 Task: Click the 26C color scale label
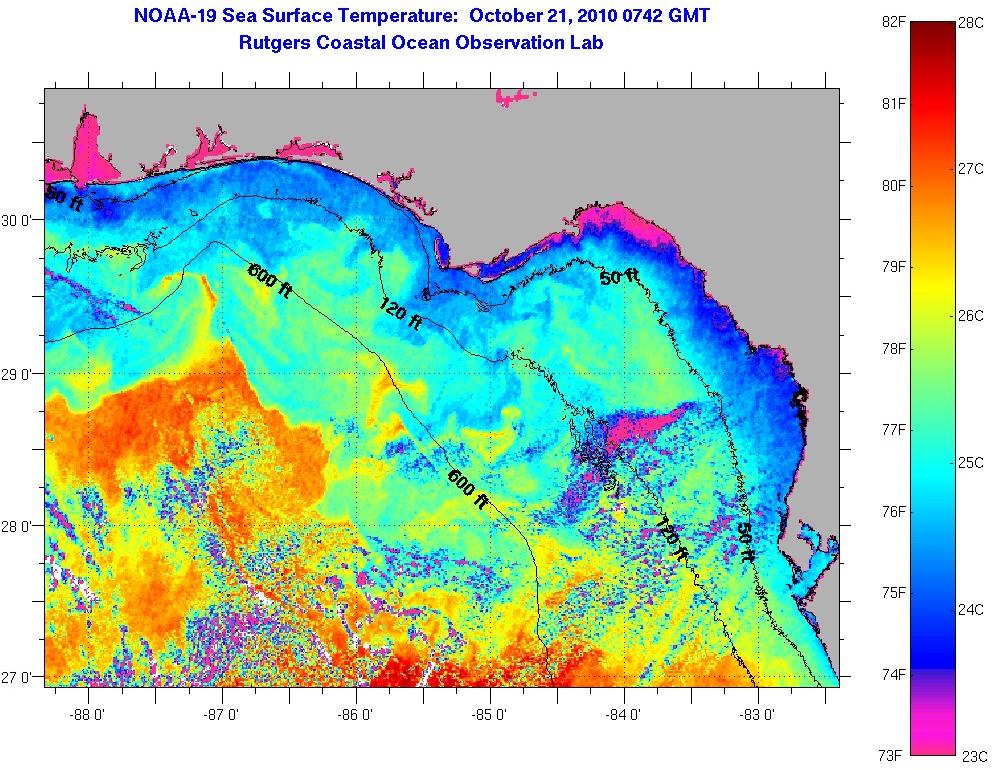971,315
